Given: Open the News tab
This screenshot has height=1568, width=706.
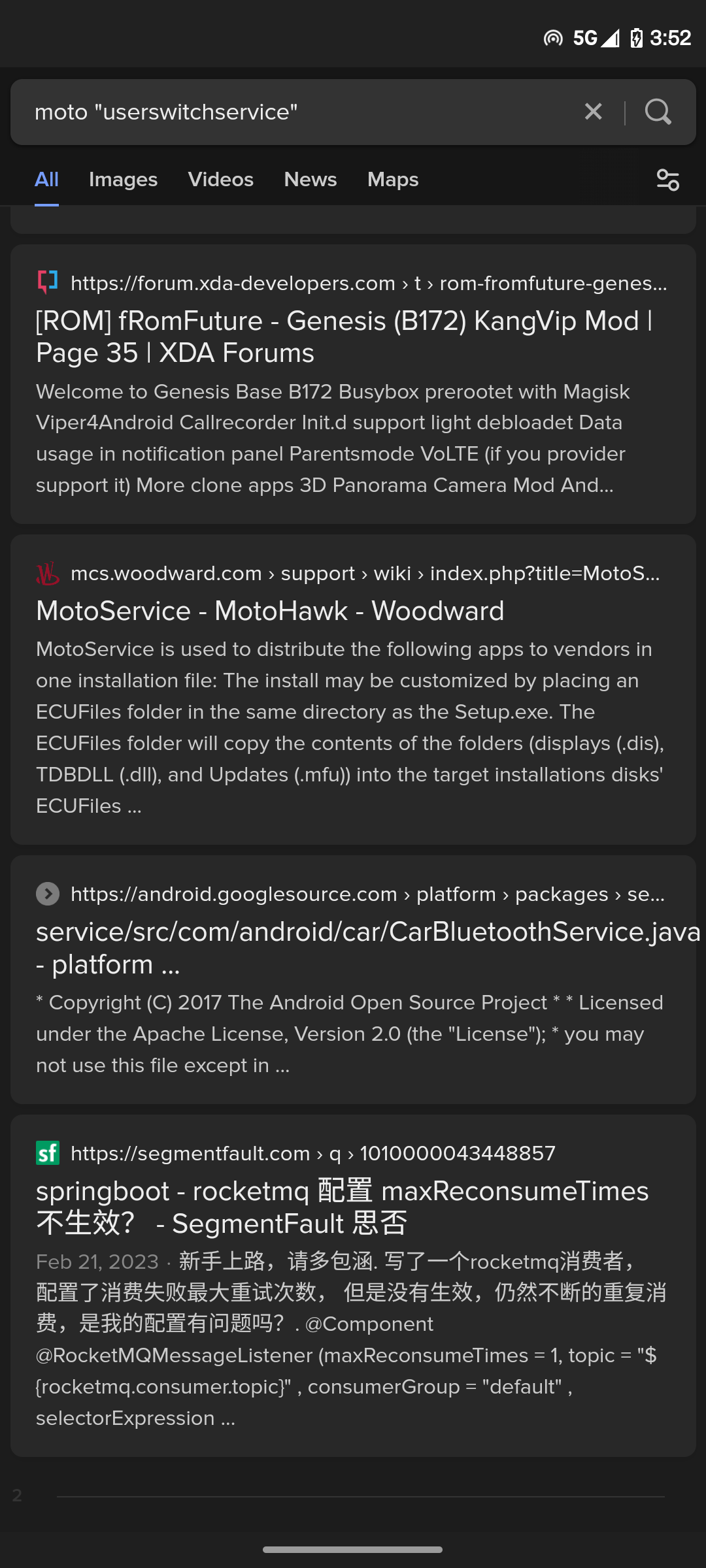Looking at the screenshot, I should click(310, 180).
